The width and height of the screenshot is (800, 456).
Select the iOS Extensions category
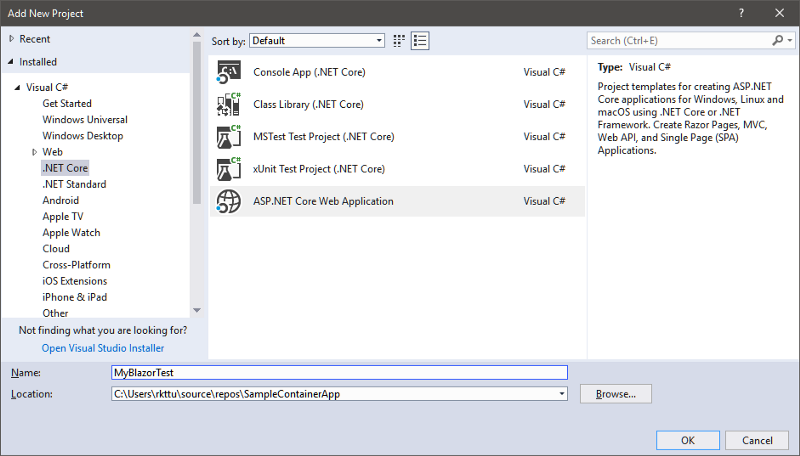pos(74,281)
